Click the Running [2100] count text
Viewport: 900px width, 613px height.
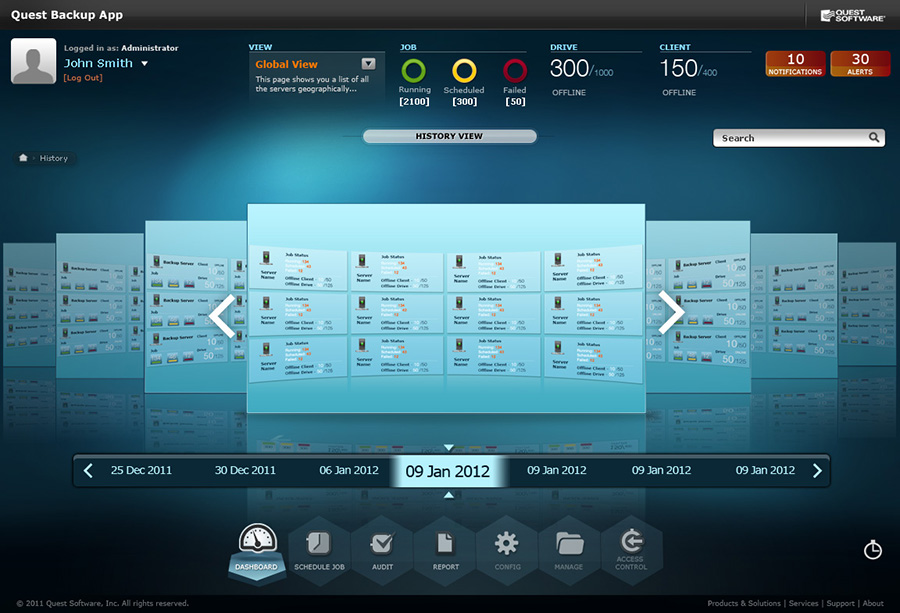(x=414, y=102)
